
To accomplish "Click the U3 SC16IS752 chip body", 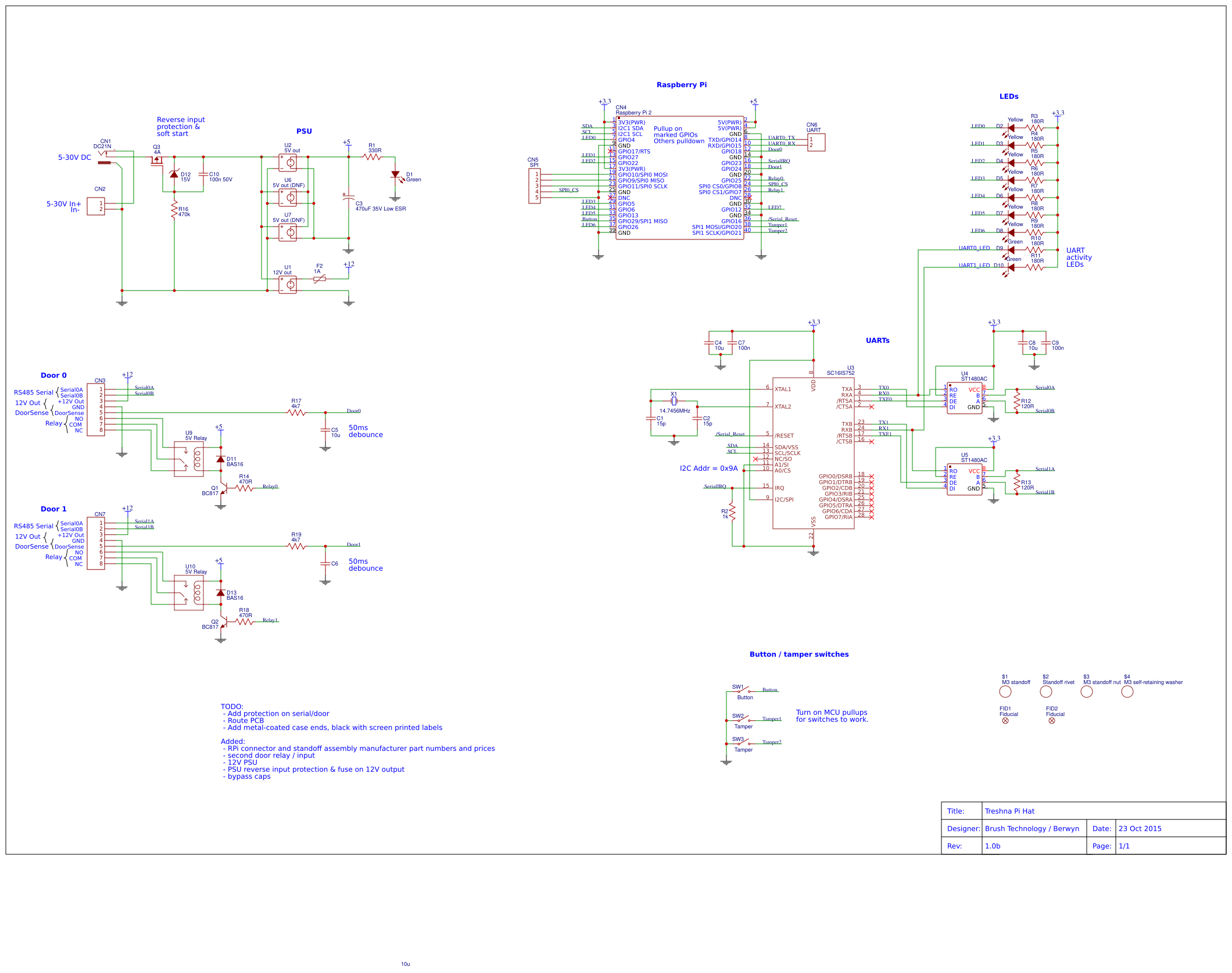I will coord(814,453).
